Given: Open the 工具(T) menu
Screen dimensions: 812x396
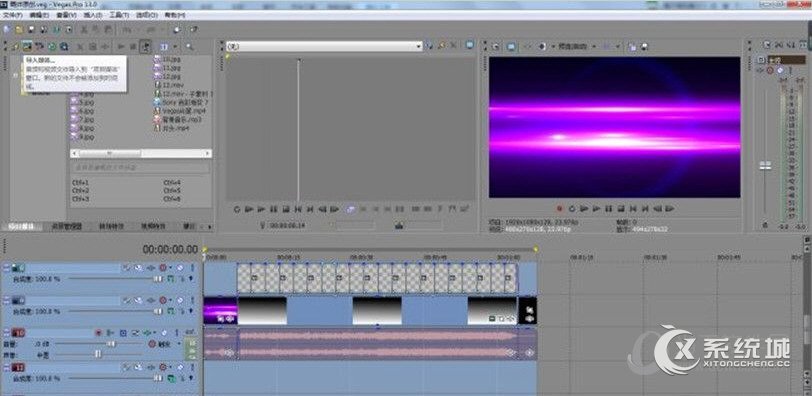Looking at the screenshot, I should click(120, 16).
